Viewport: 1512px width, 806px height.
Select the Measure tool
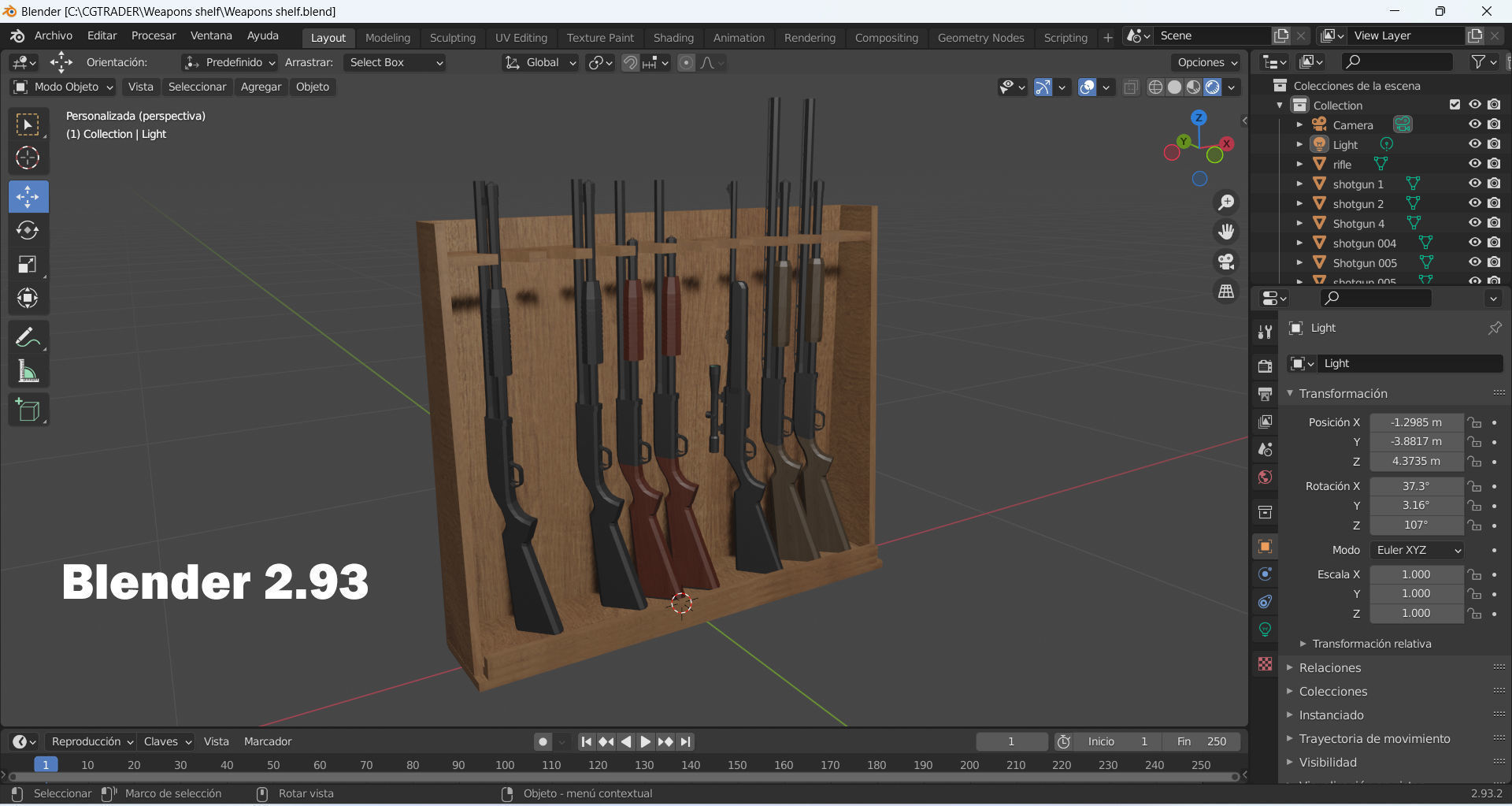click(28, 371)
